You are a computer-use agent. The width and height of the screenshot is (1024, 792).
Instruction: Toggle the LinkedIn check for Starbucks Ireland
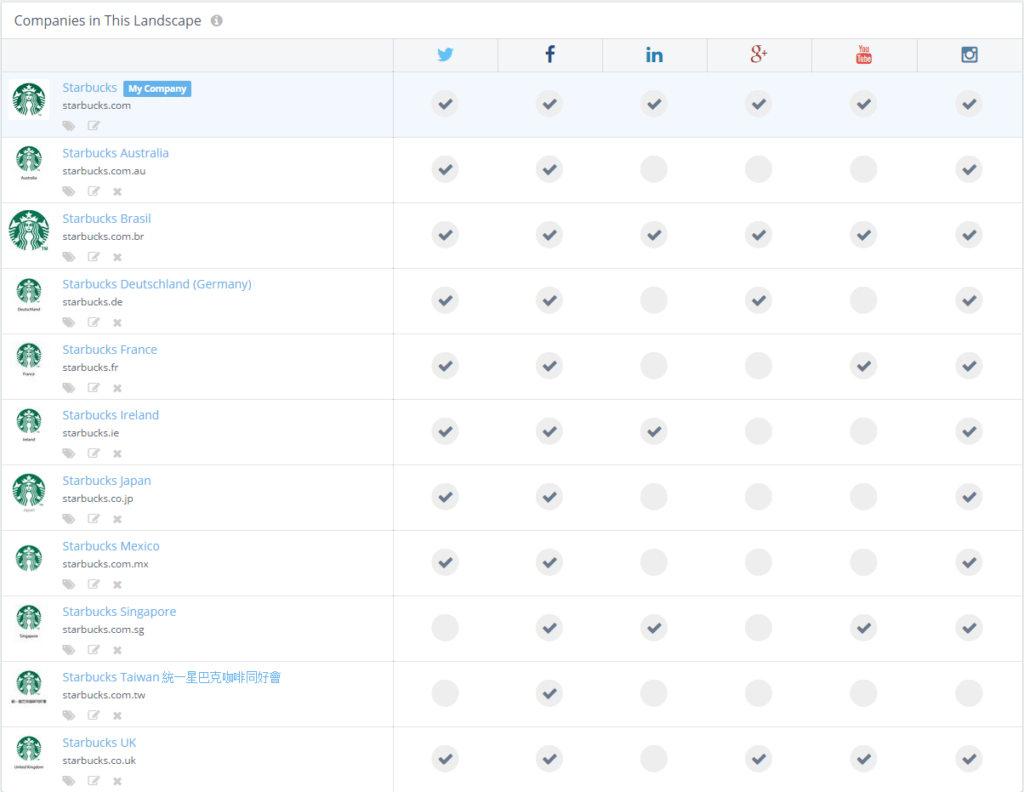(654, 432)
